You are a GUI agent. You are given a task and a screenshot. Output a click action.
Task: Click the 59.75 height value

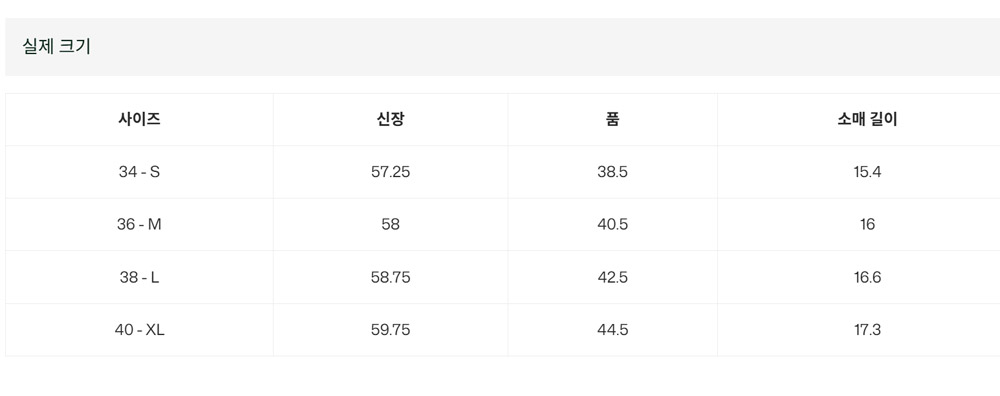390,330
